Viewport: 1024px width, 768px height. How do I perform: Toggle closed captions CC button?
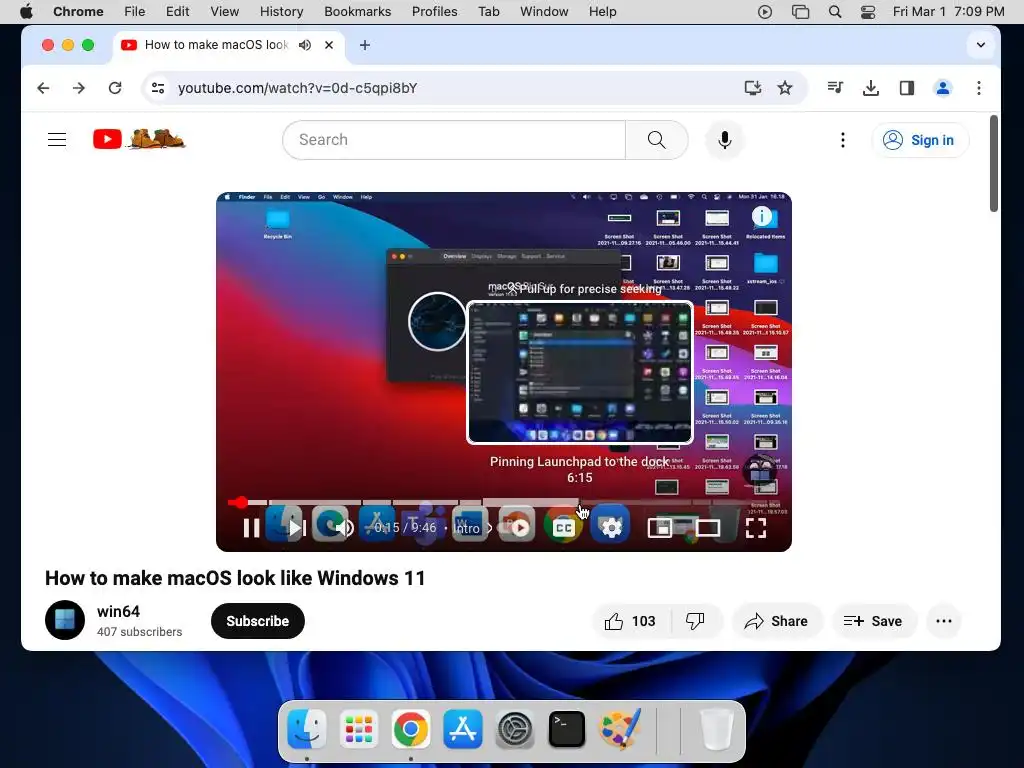tap(564, 528)
